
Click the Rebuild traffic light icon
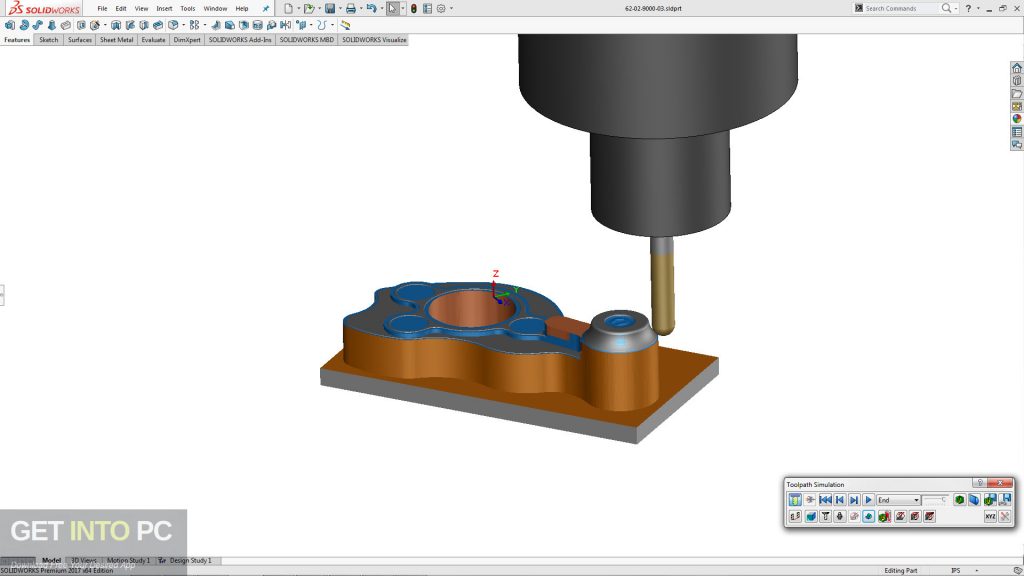[413, 8]
